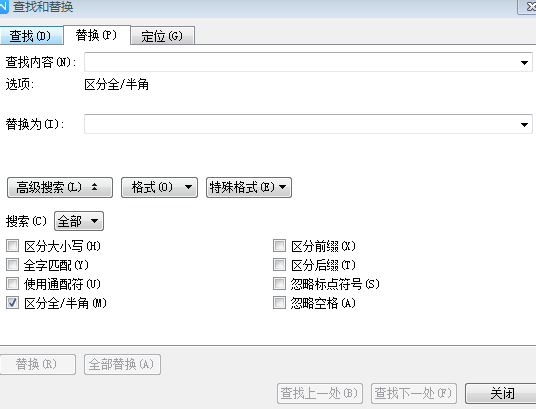Viewport: 536px width, 409px height.
Task: Enable the 全字匹配(Y) checkbox
Action: click(x=13, y=264)
